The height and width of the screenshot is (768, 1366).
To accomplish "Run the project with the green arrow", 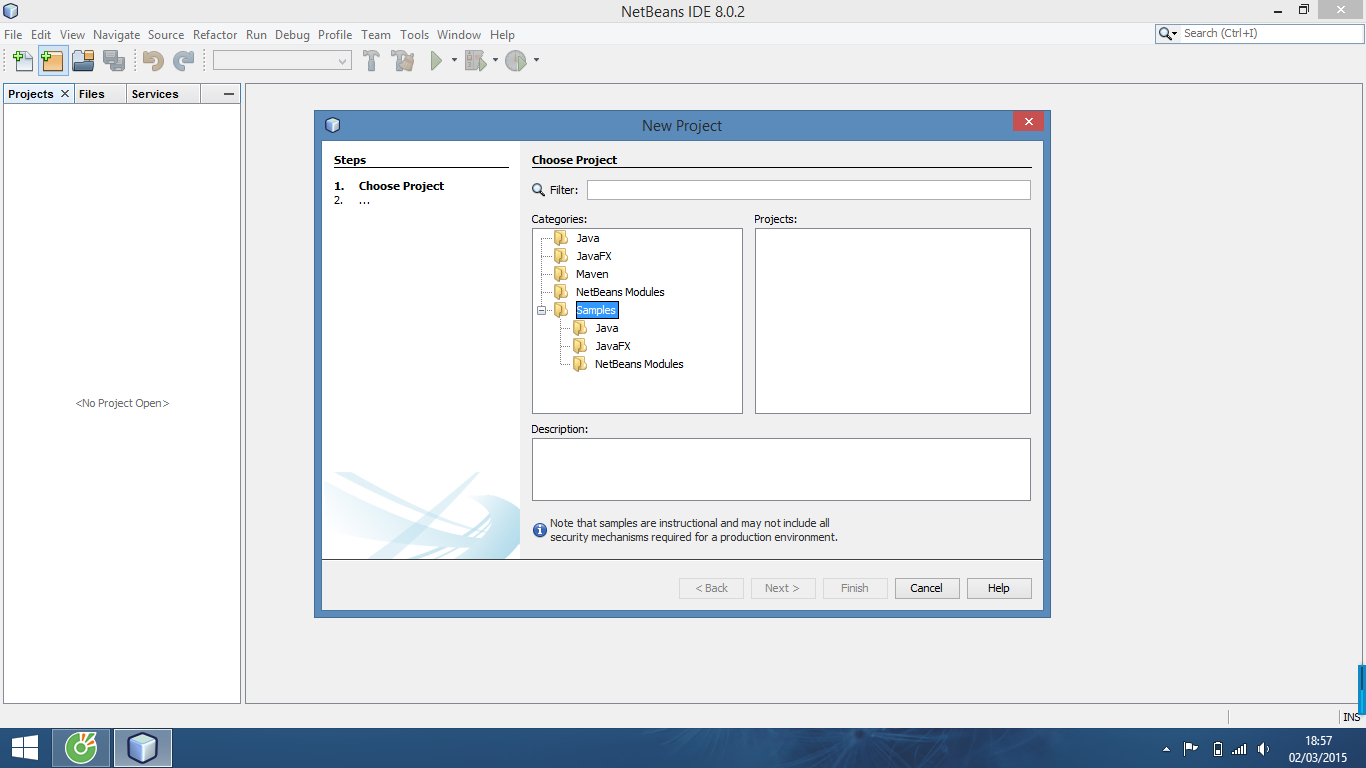I will click(437, 60).
